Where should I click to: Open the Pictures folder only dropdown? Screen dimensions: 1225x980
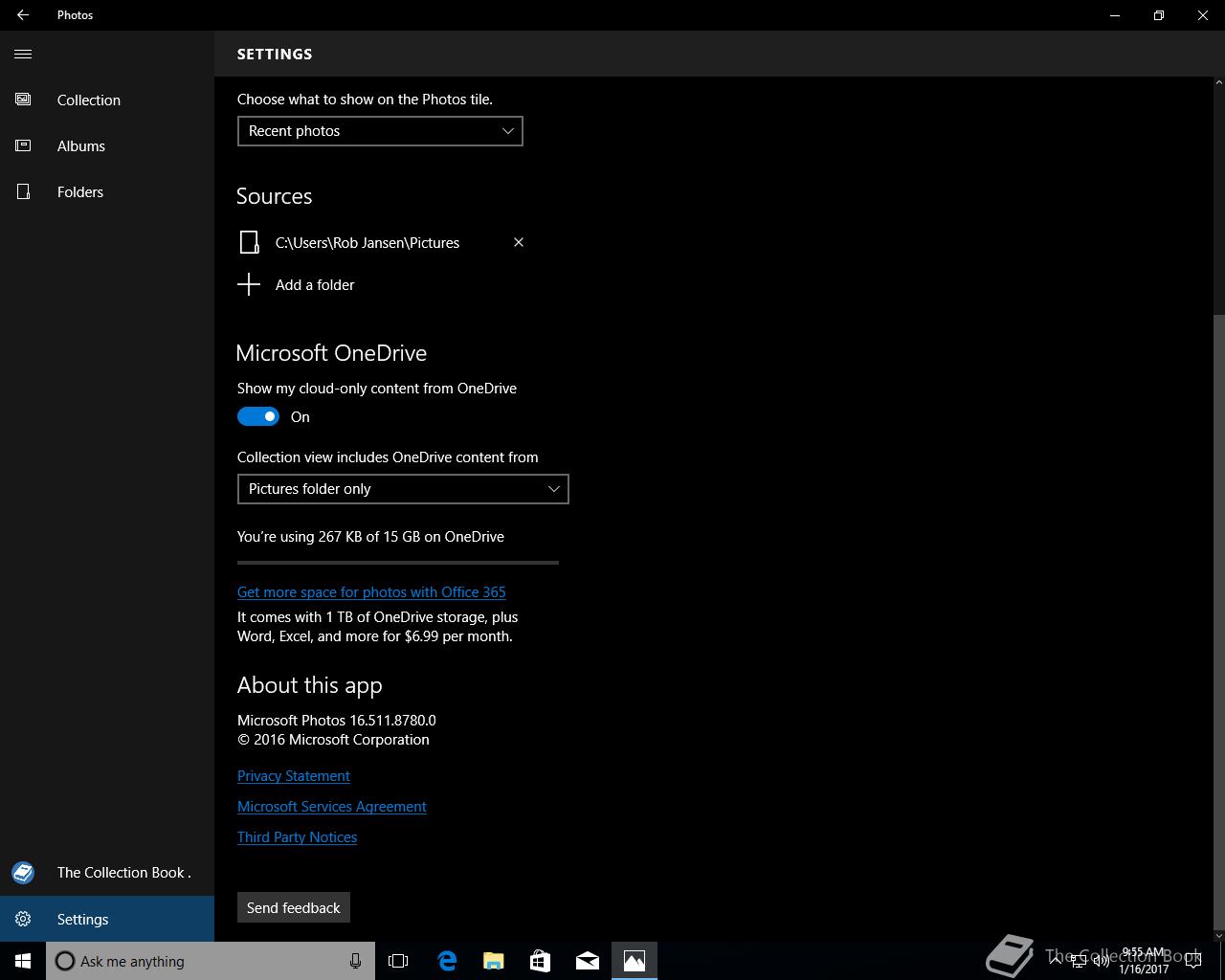[403, 489]
